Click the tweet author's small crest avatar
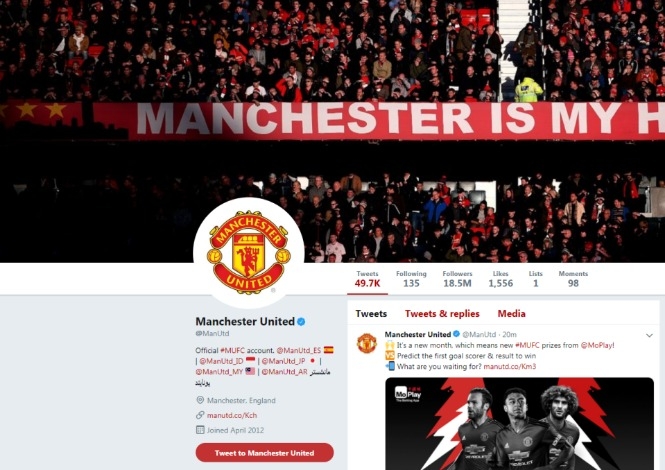665x470 pixels. click(x=367, y=343)
